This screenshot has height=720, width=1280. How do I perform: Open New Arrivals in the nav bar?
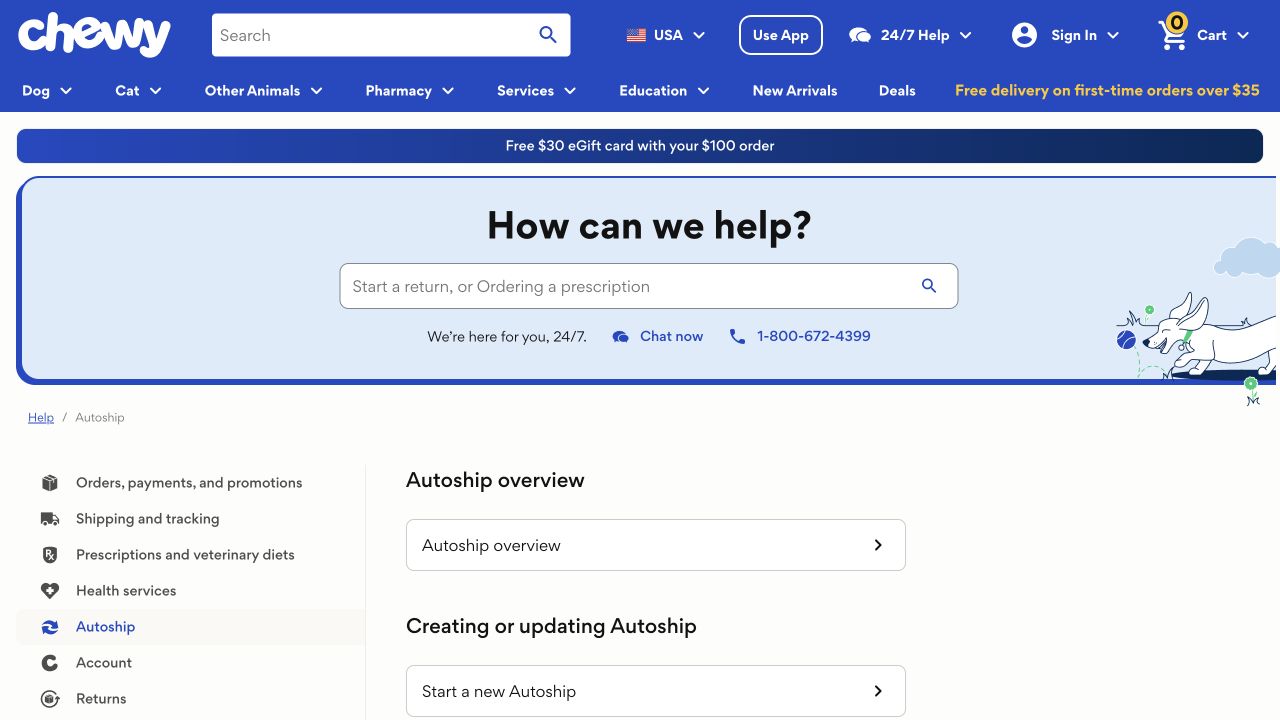pos(795,91)
